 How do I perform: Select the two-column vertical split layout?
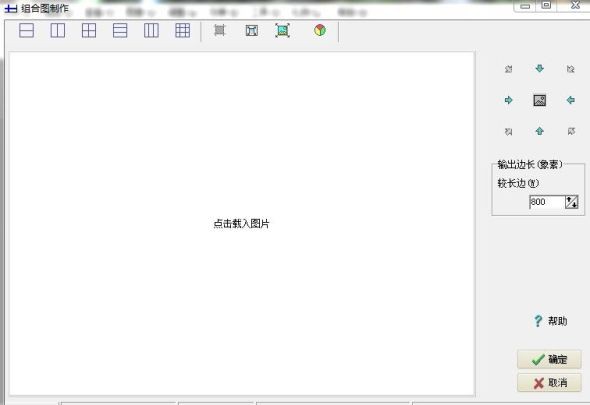[x=58, y=30]
